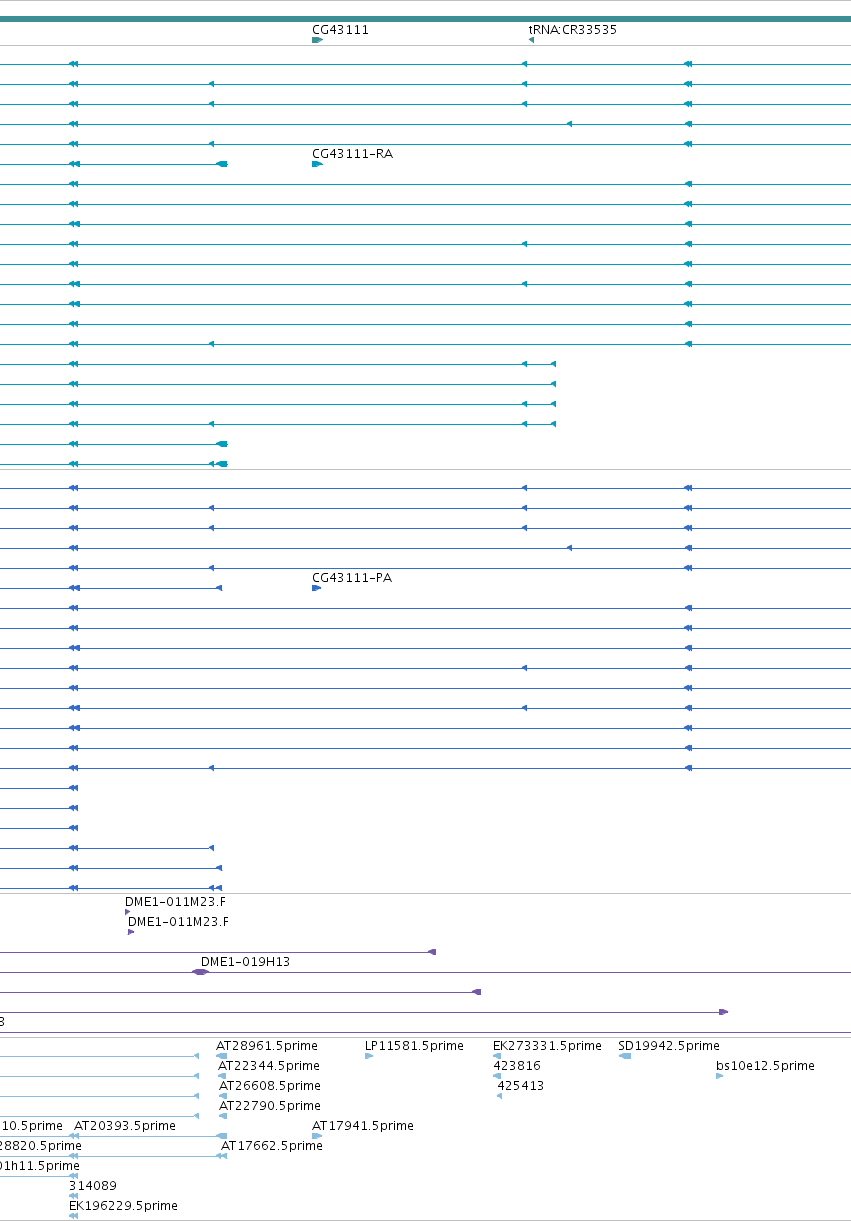Click the AT20393.5prime EST label
This screenshot has width=851, height=1221.
(125, 1126)
